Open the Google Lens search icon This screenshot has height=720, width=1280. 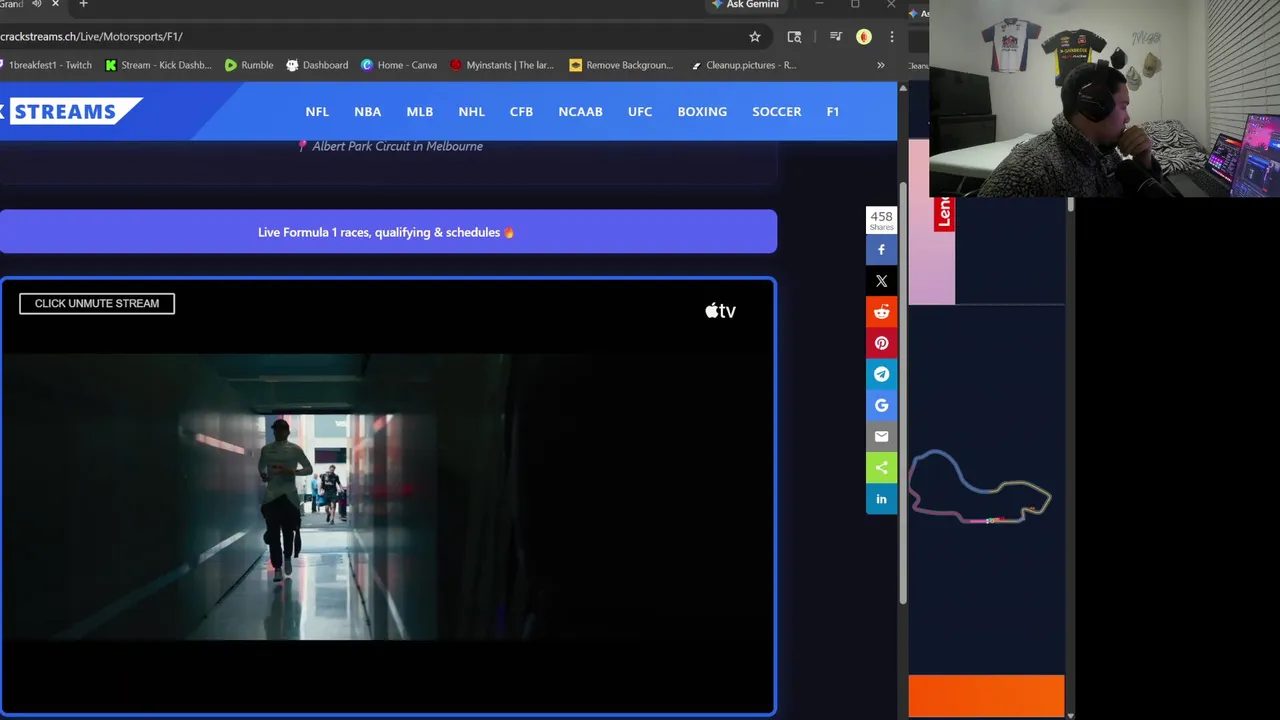coord(794,37)
